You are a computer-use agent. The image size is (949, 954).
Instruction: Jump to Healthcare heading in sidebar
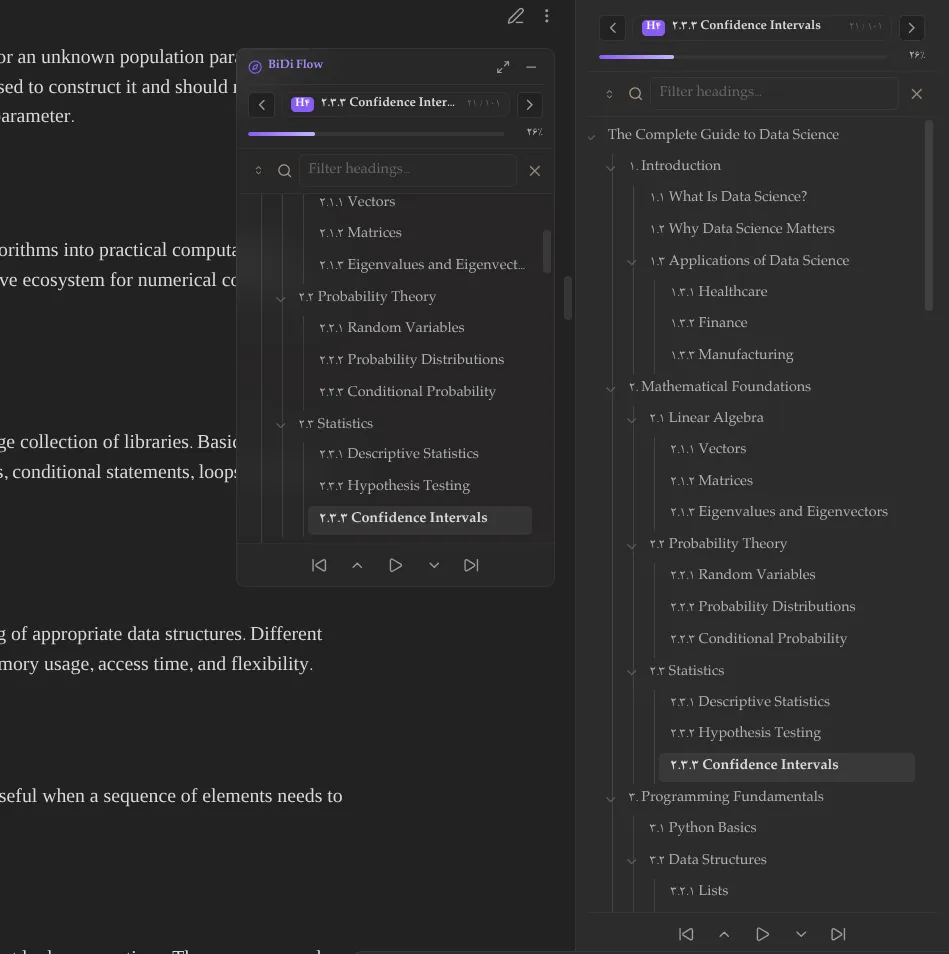pos(719,292)
